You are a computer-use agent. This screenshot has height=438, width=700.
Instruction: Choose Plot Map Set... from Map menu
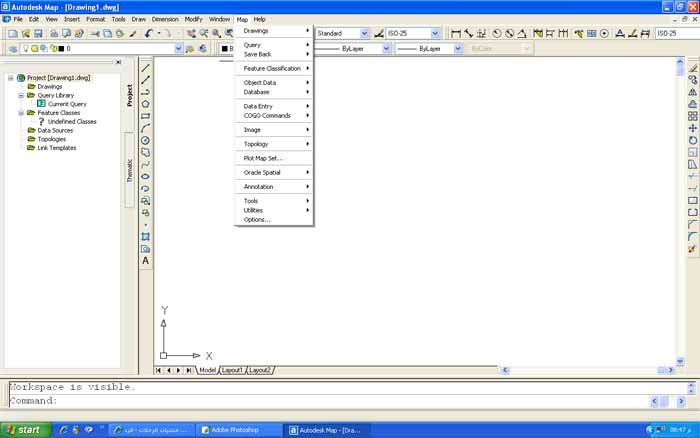point(274,158)
